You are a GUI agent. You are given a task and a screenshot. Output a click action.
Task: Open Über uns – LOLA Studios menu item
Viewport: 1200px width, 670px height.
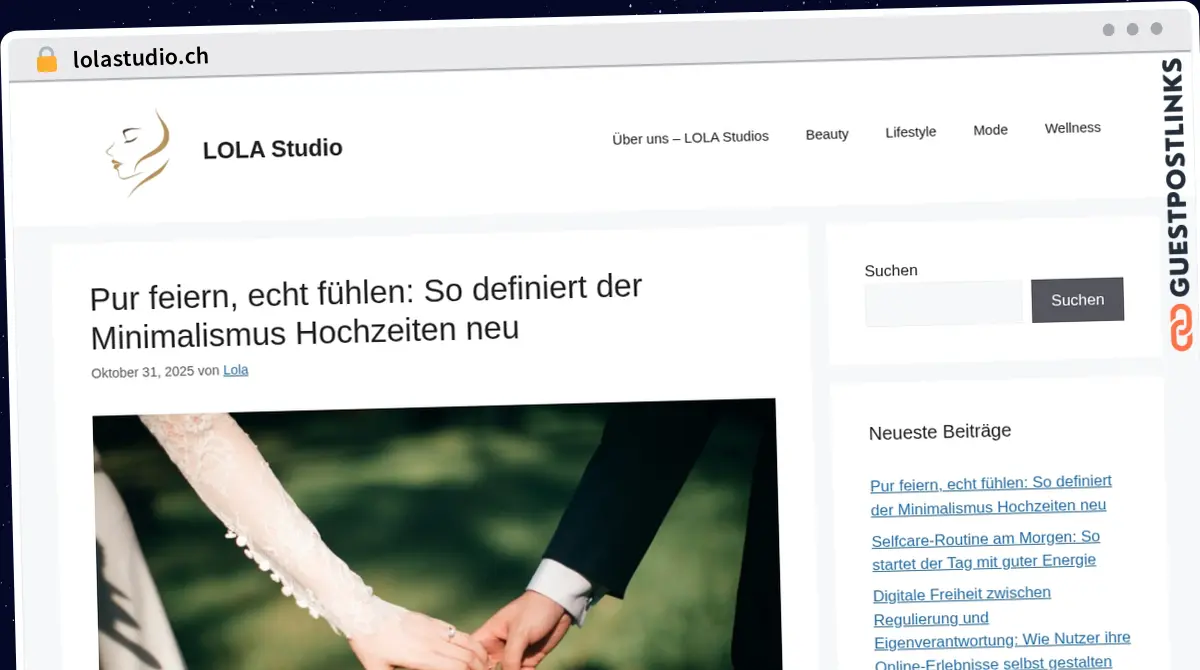point(690,137)
